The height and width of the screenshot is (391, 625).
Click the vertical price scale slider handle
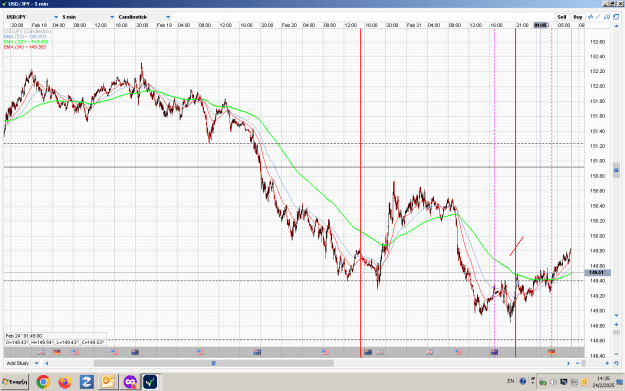click(616, 170)
